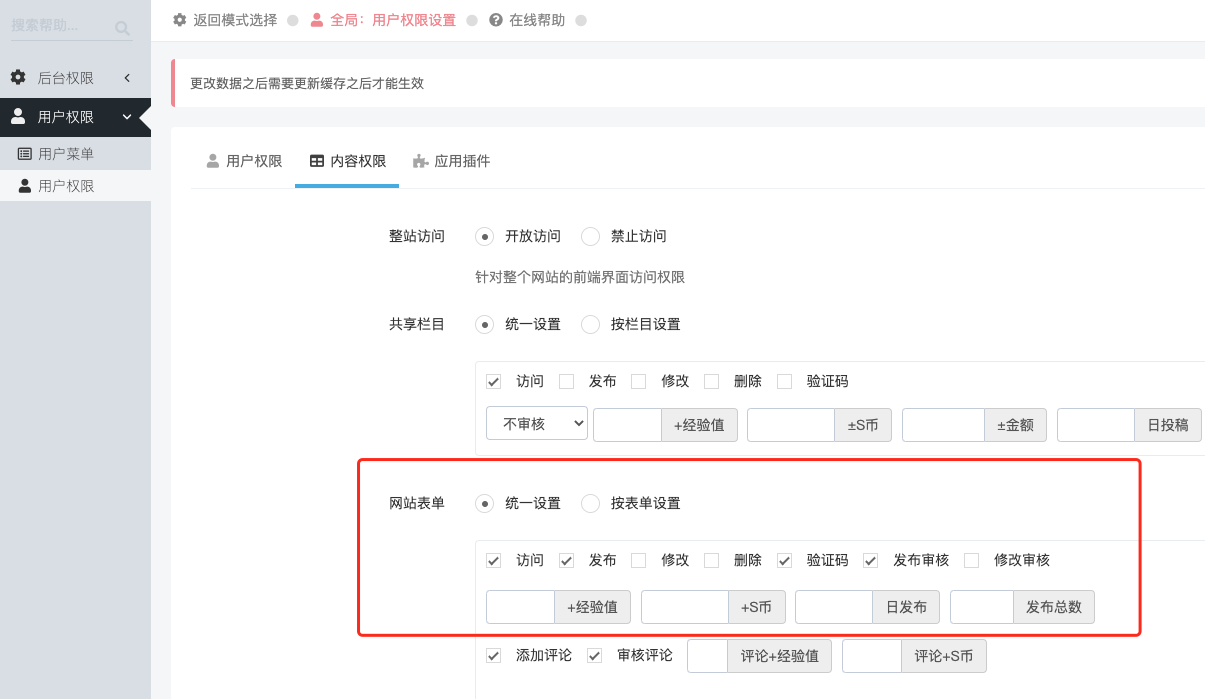Screen dimensions: 1205x699
Task: Click the +S币 input under 网站表单
Action: tap(685, 607)
